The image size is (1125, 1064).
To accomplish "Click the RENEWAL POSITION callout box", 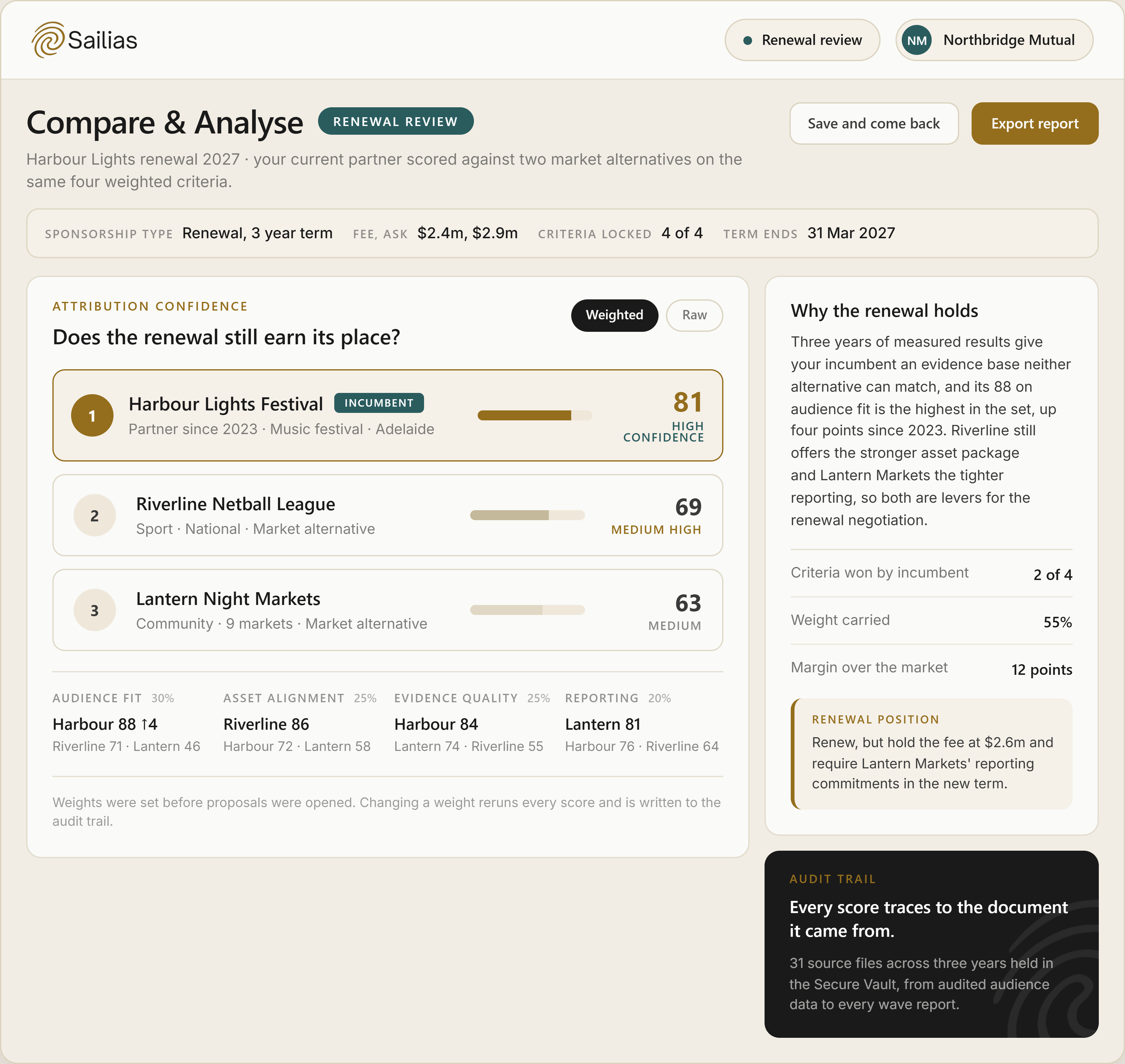I will coord(931,754).
